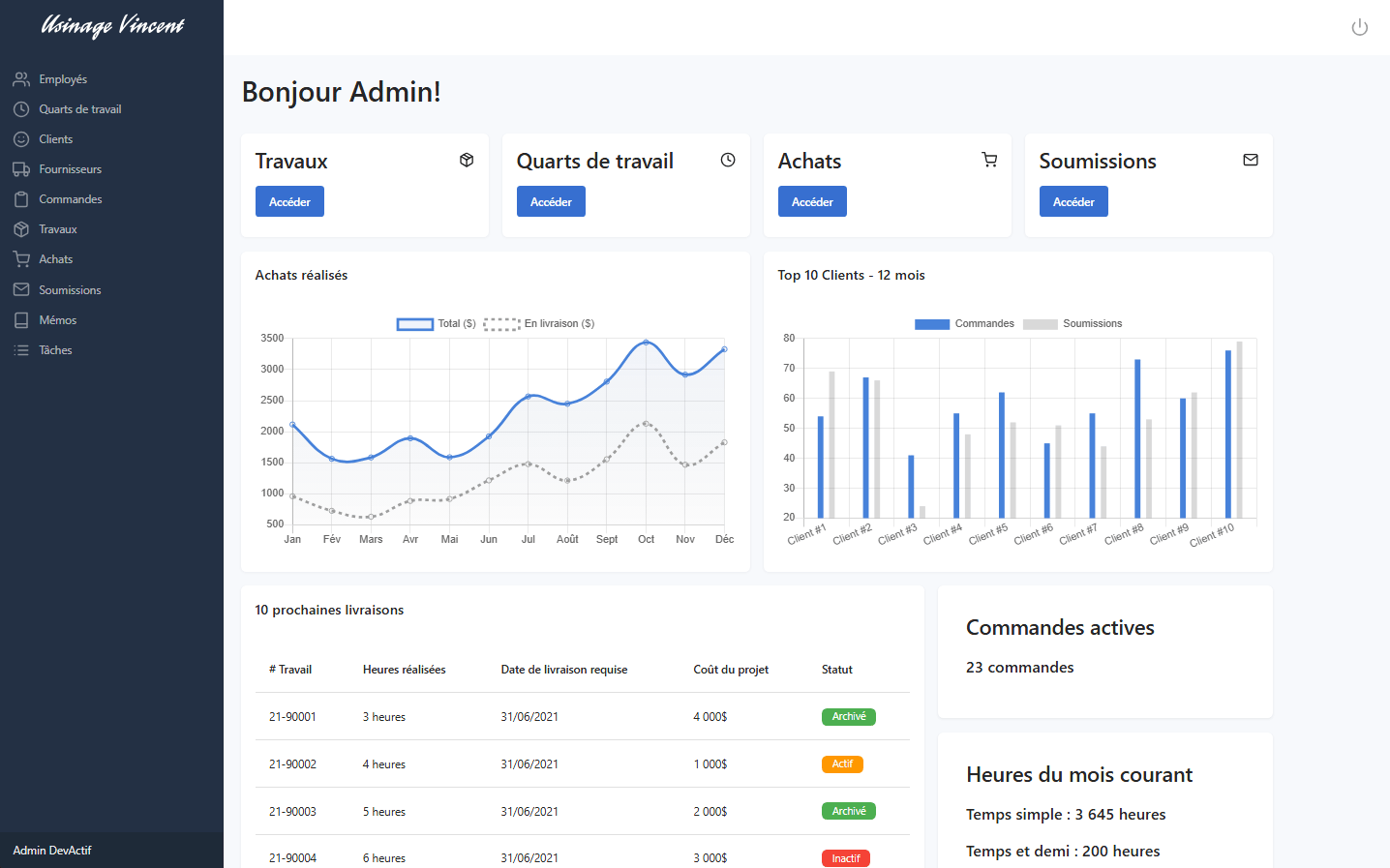Click the shopping cart icon on Achats card
The image size is (1390, 868).
click(989, 160)
